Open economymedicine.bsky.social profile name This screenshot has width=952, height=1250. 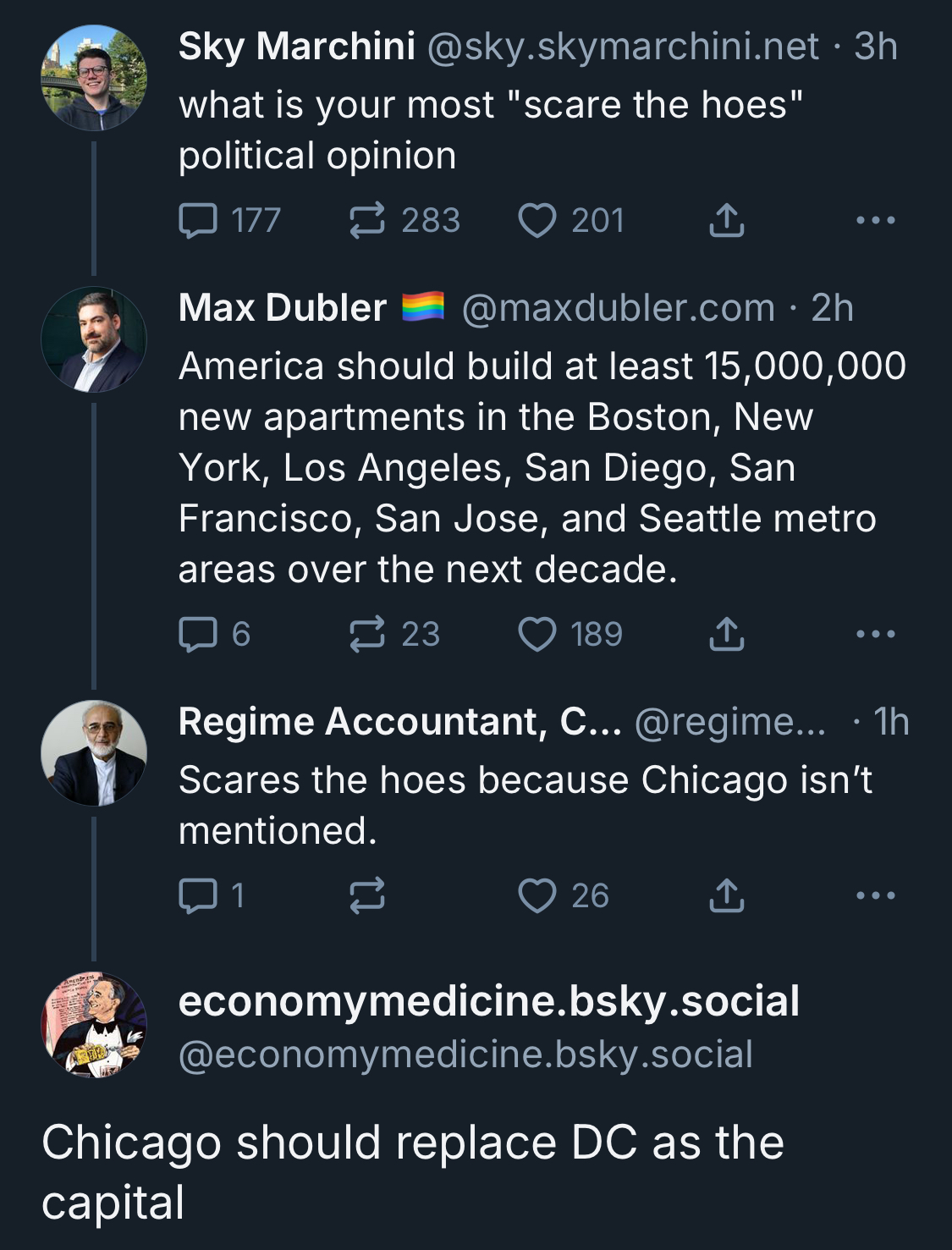[x=488, y=1001]
